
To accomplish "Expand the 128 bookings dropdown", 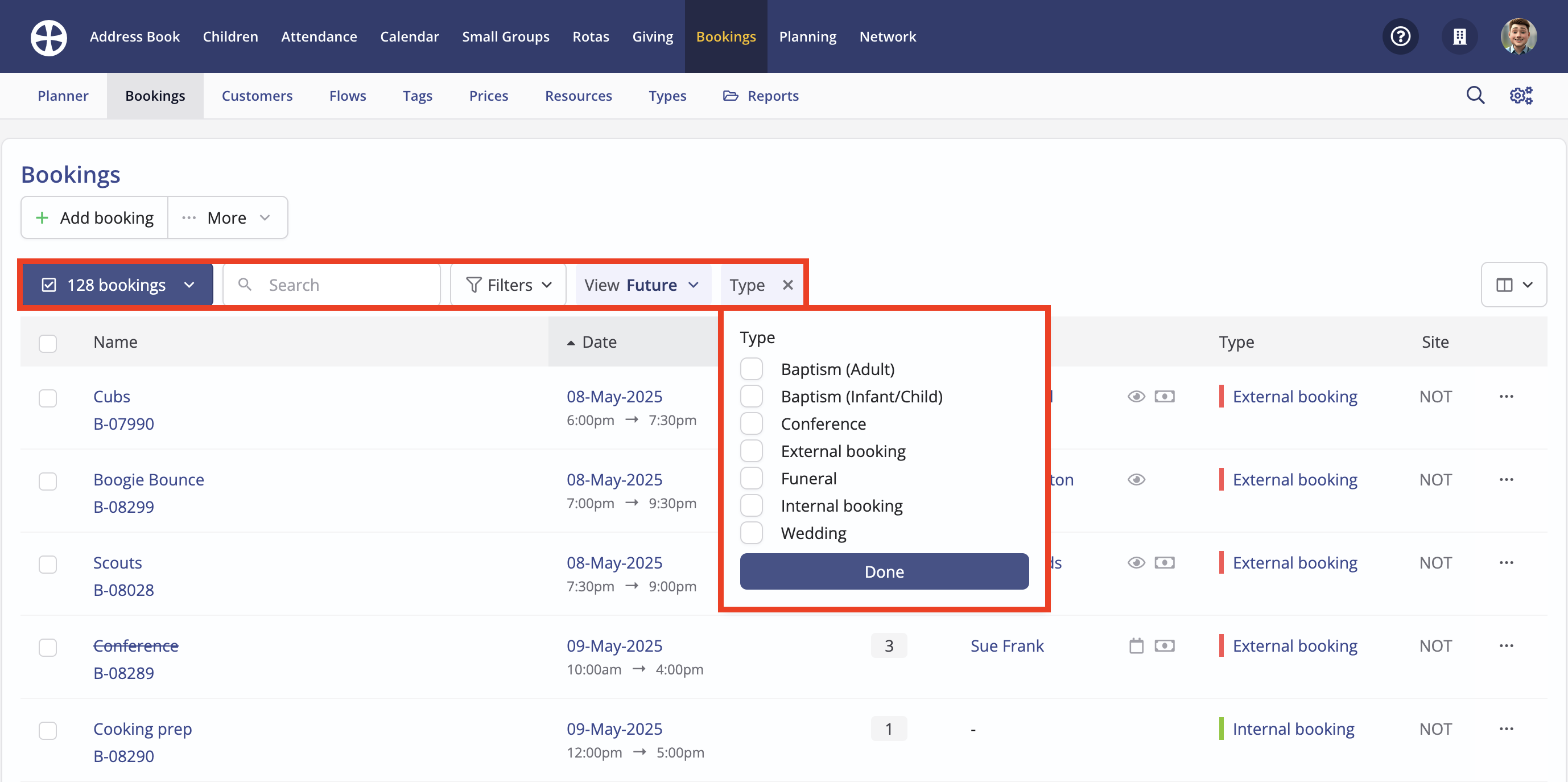I will (117, 285).
